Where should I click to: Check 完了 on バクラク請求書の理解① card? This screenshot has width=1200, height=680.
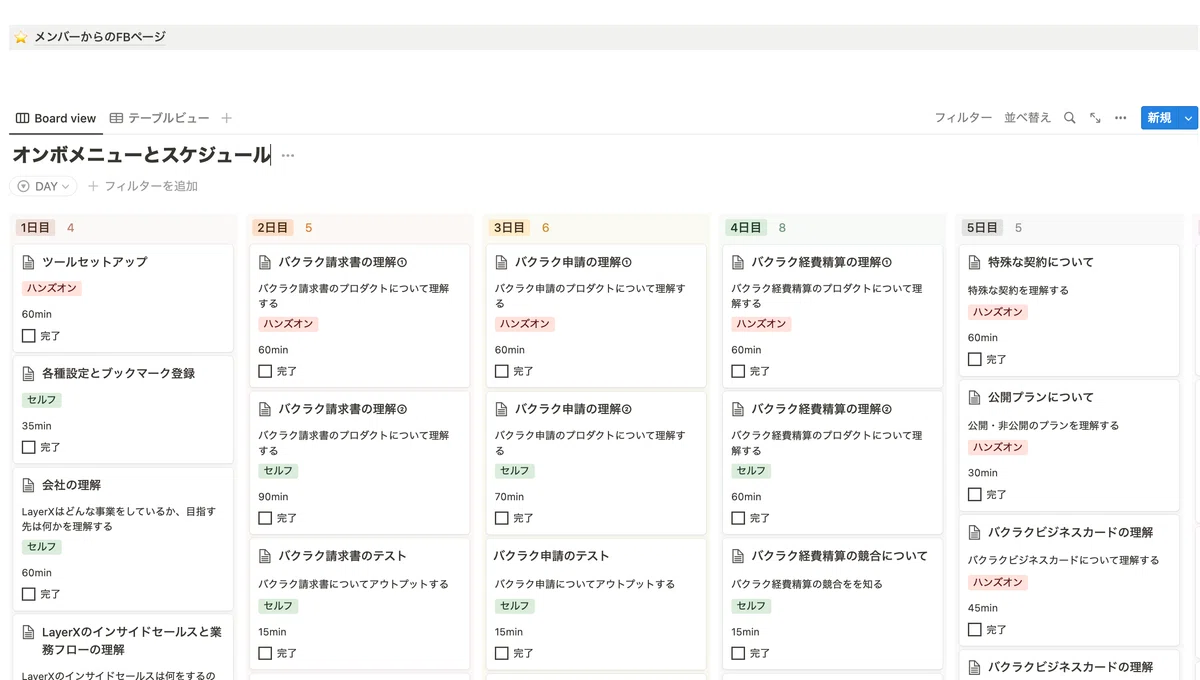pos(265,371)
